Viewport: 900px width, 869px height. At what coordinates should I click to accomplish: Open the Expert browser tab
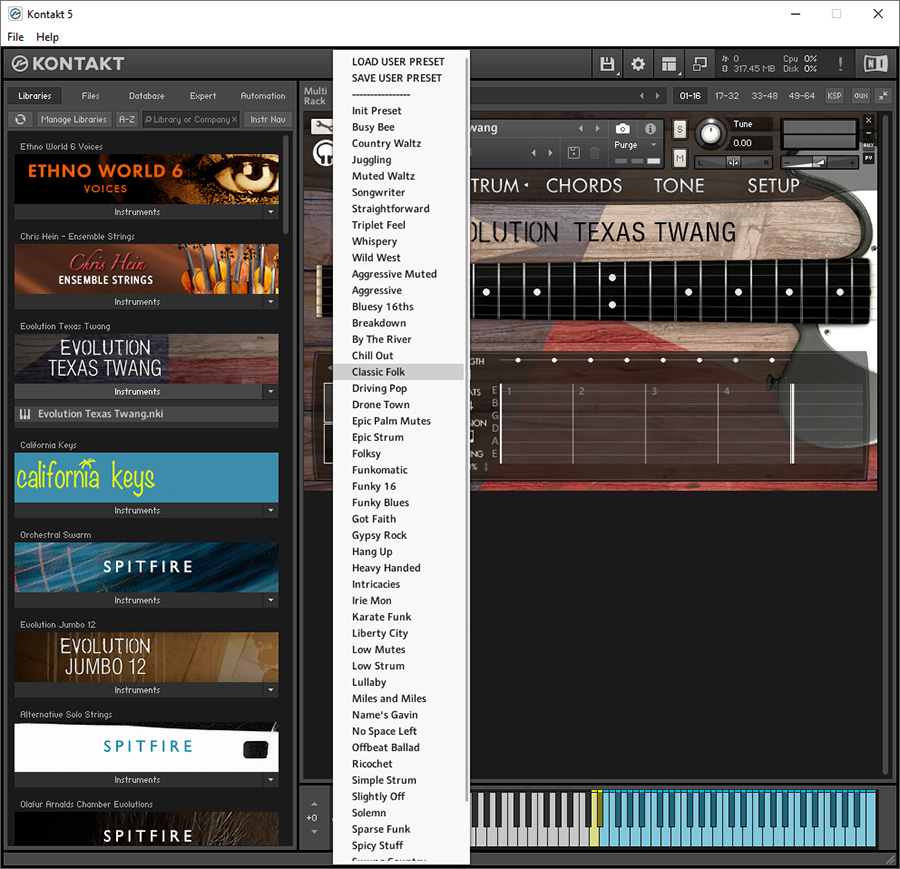(x=203, y=96)
